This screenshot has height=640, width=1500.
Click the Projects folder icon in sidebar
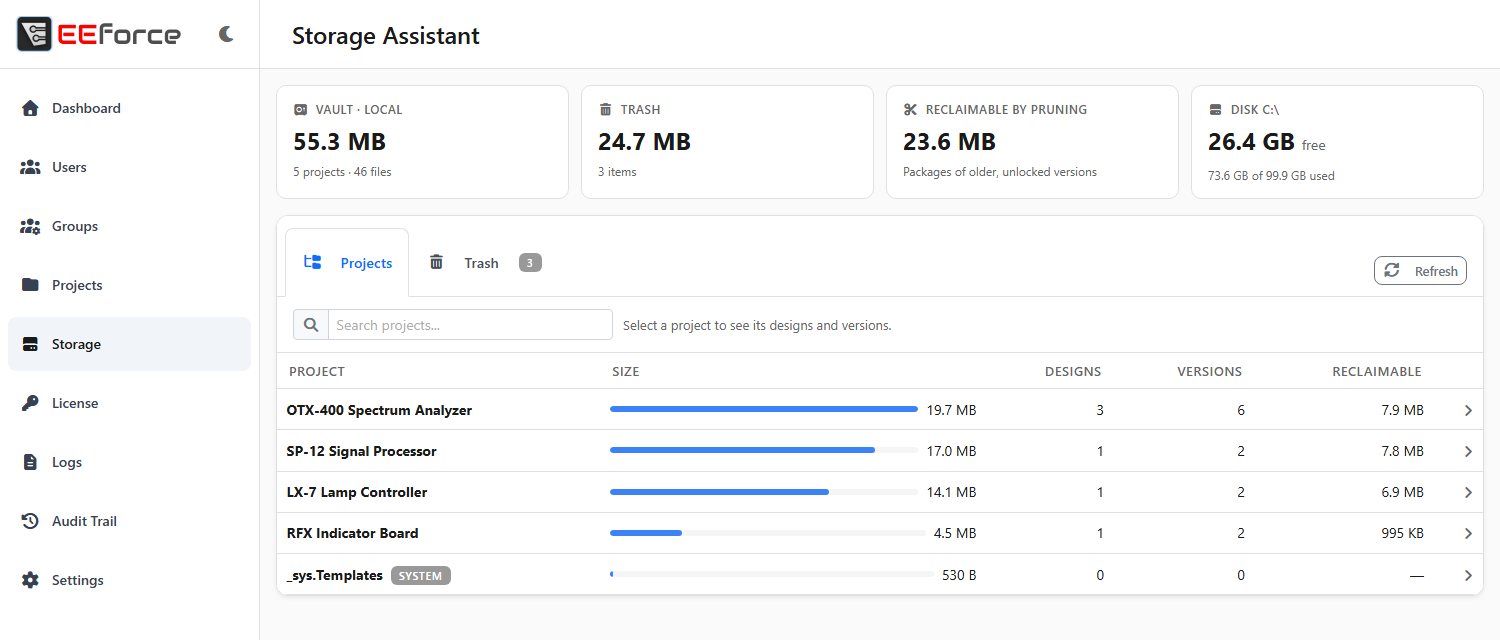30,285
